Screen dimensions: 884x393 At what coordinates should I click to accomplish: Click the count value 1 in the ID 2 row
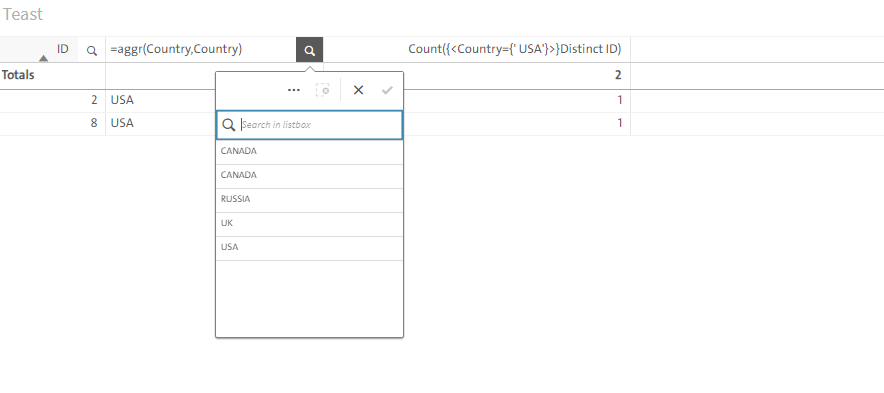[620, 101]
